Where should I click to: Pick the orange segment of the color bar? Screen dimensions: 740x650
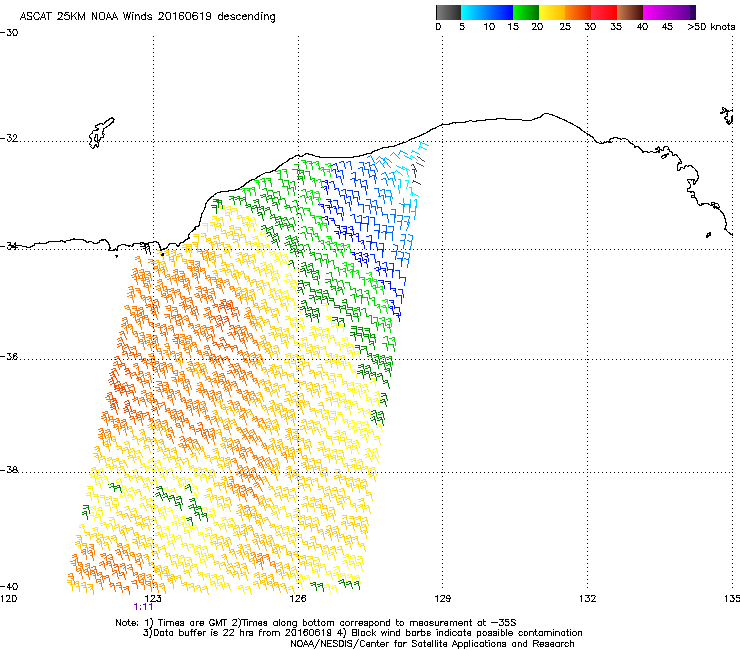point(578,12)
